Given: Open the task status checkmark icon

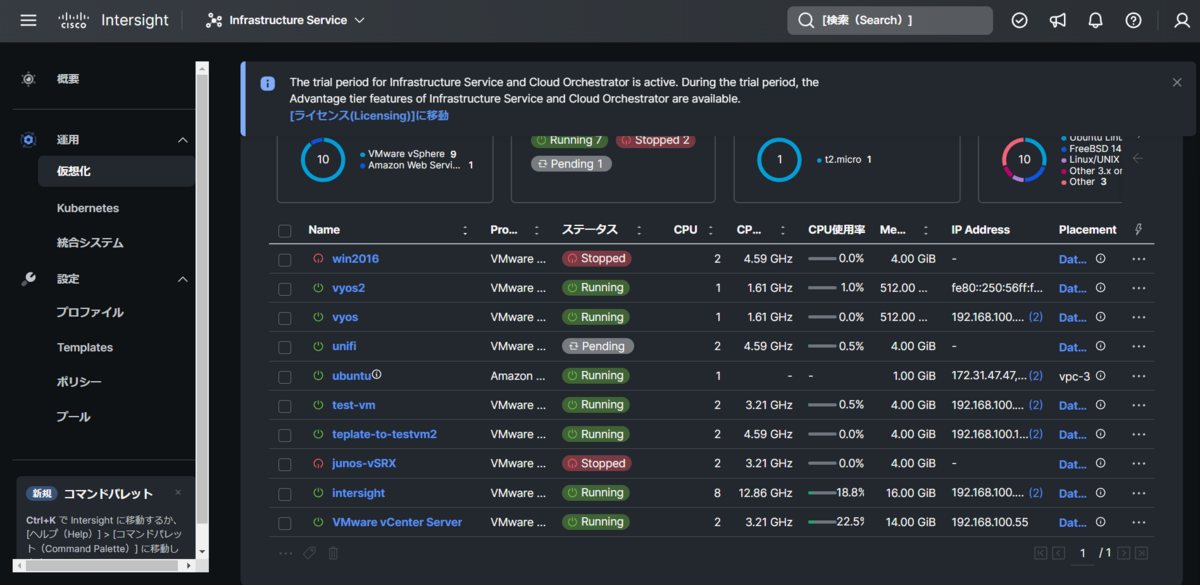Looking at the screenshot, I should click(1019, 20).
